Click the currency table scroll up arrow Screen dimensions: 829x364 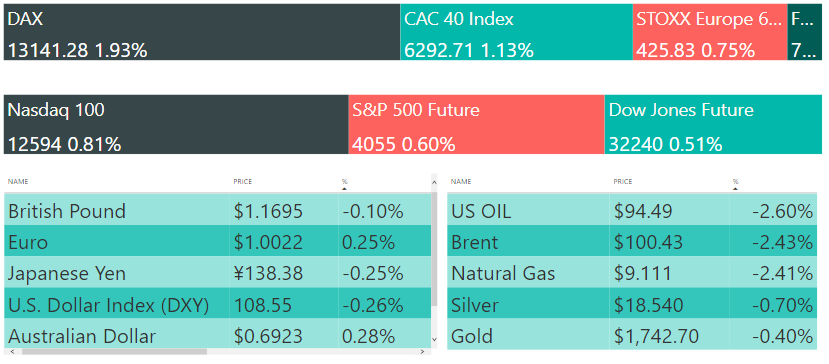[435, 182]
